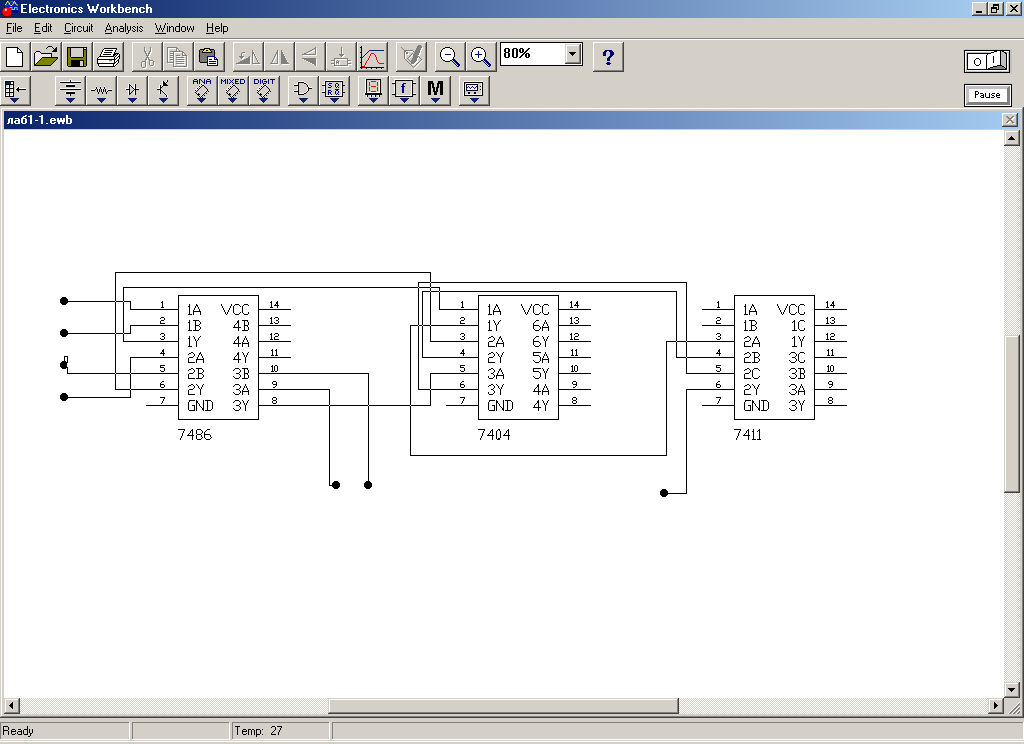Open Digital ICs (DIGIT) bin
This screenshot has width=1024, height=744.
(x=264, y=90)
